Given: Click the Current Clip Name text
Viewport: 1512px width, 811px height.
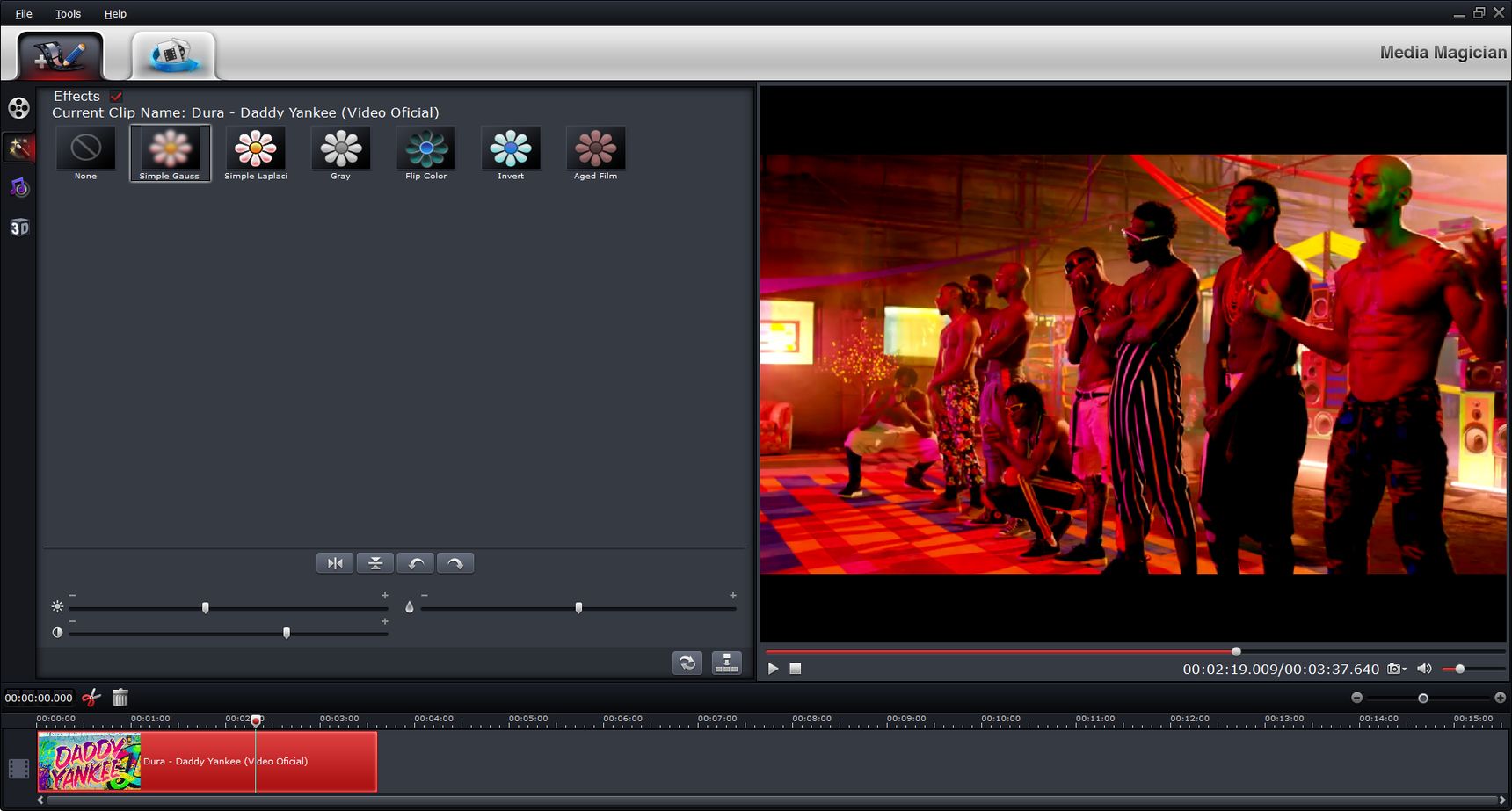Looking at the screenshot, I should 245,112.
